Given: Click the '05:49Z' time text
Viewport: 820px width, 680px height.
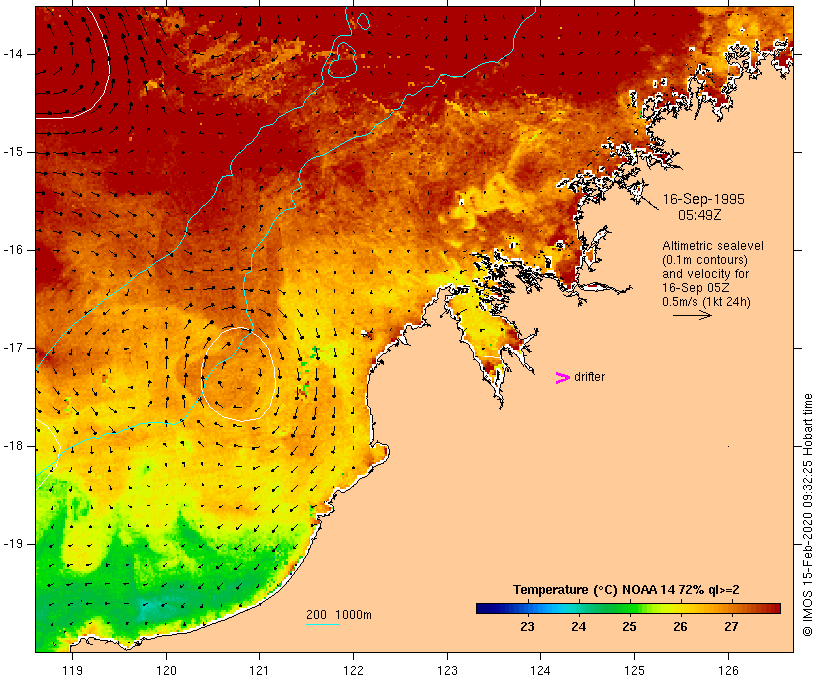Looking at the screenshot, I should tap(700, 215).
